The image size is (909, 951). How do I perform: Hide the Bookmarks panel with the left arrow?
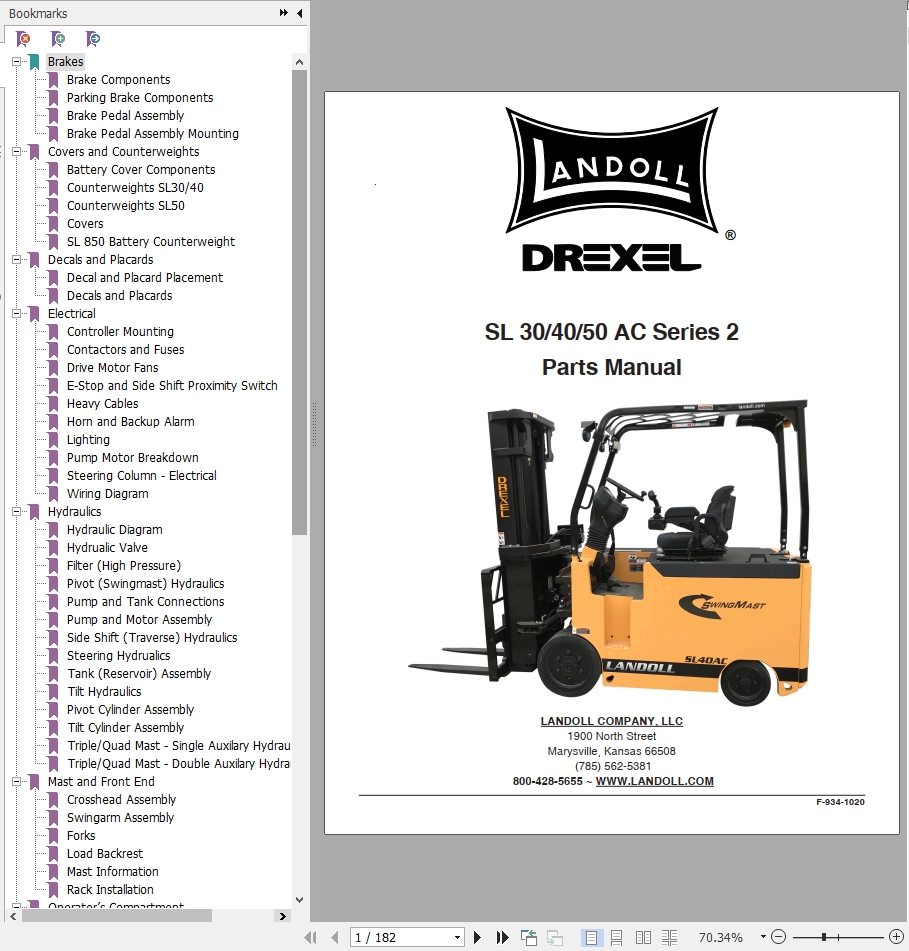click(x=300, y=13)
